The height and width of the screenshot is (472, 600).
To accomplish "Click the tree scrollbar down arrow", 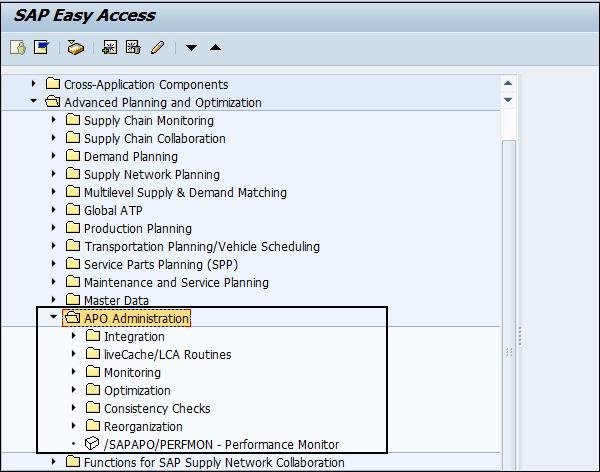I will tap(508, 100).
